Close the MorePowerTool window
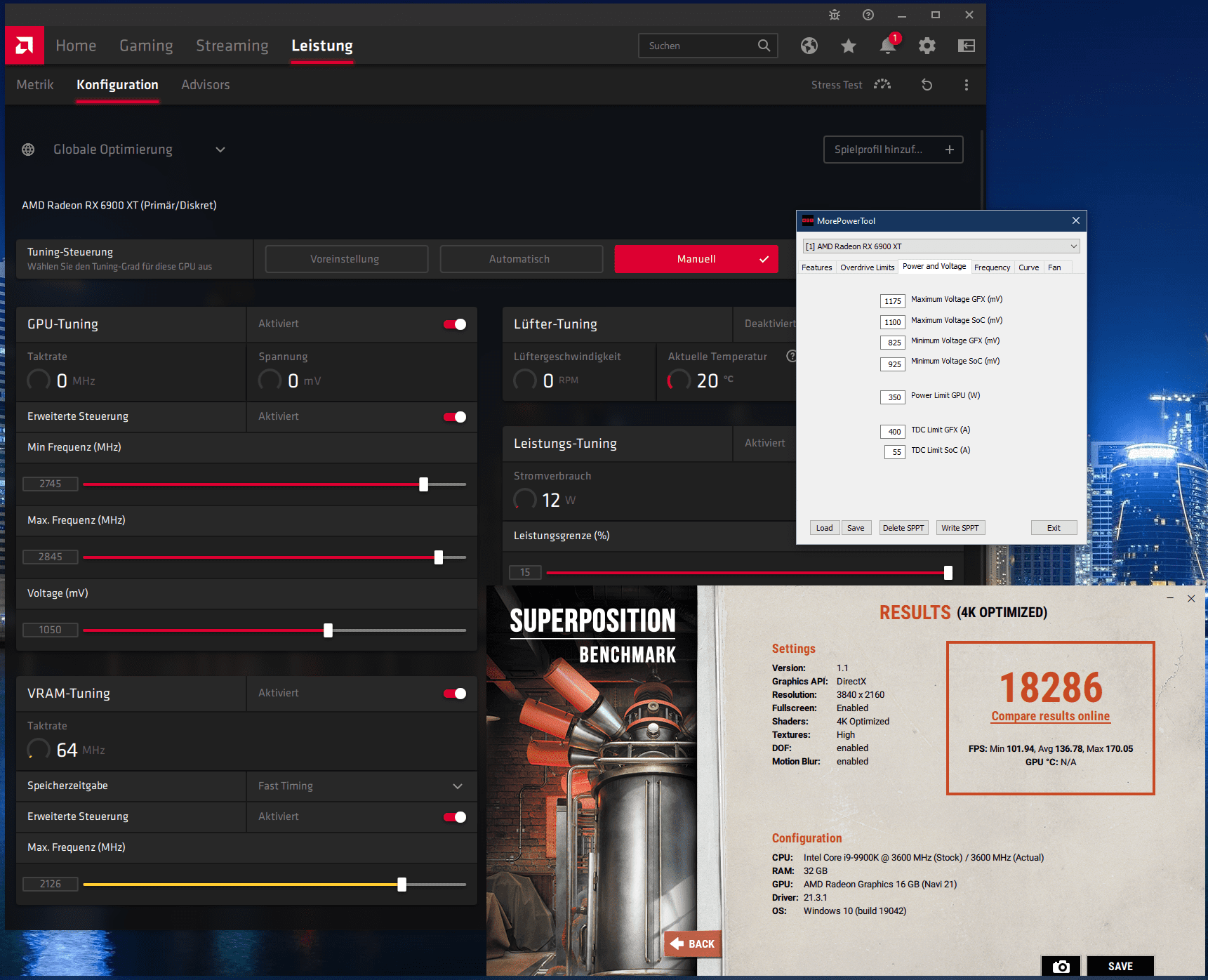Viewport: 1208px width, 980px height. (x=1076, y=220)
